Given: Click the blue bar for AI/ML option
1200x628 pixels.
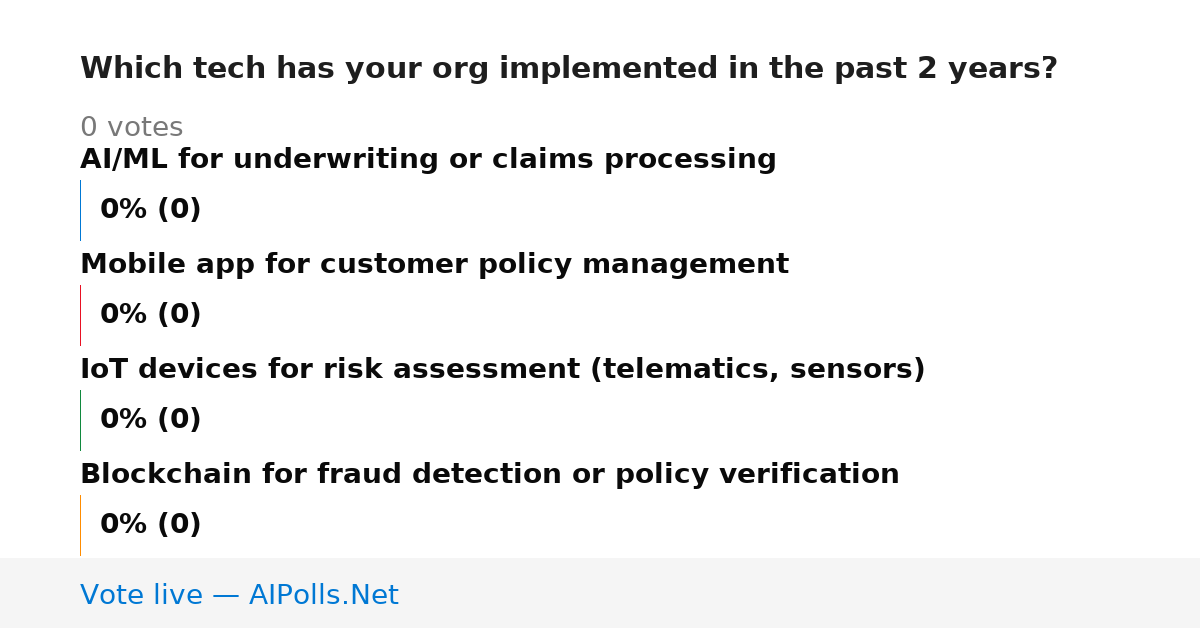Looking at the screenshot, I should (x=80, y=210).
